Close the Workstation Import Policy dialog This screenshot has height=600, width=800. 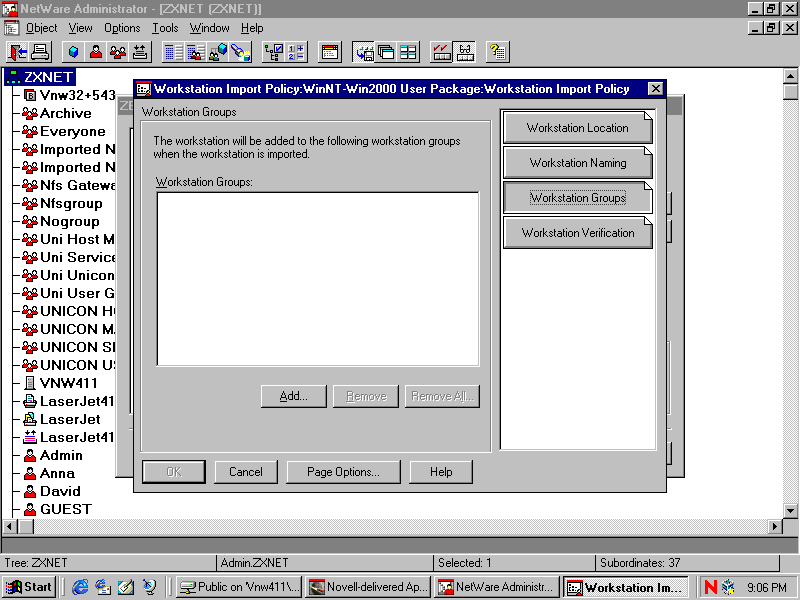pyautogui.click(x=655, y=89)
